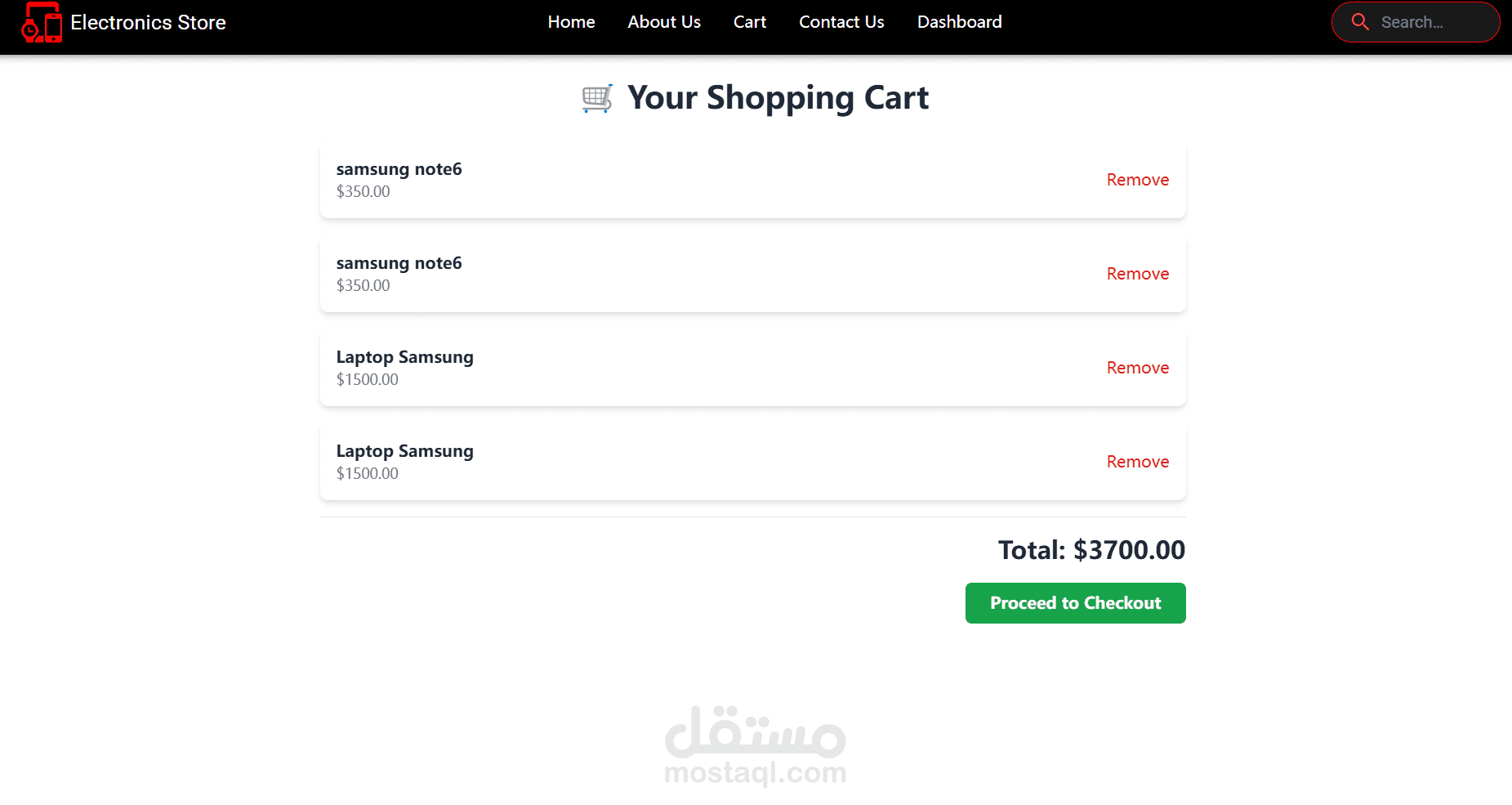Remove the first samsung note6 item
Image resolution: width=1512 pixels, height=805 pixels.
pyautogui.click(x=1137, y=180)
